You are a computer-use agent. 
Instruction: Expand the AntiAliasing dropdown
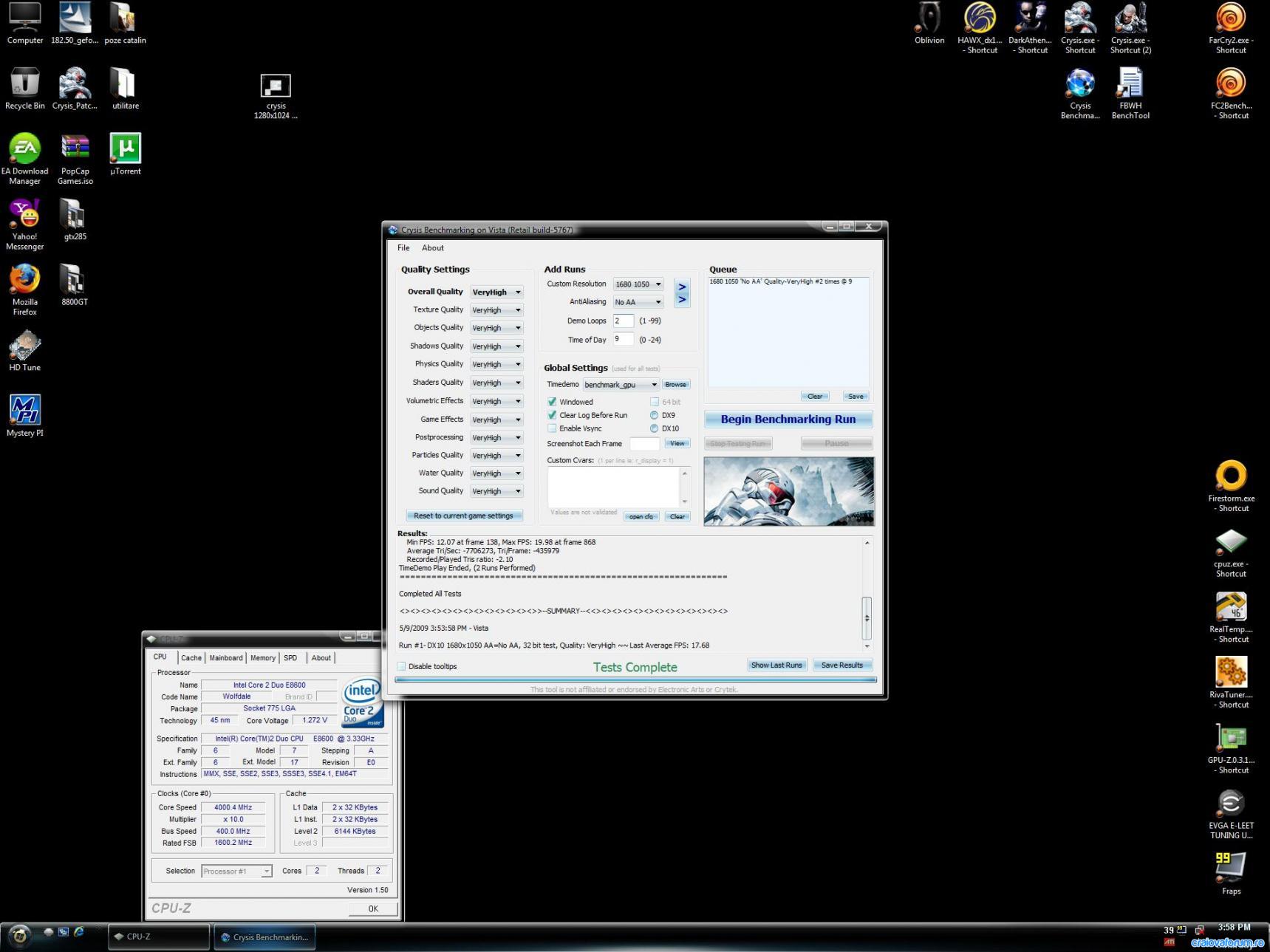tap(638, 302)
